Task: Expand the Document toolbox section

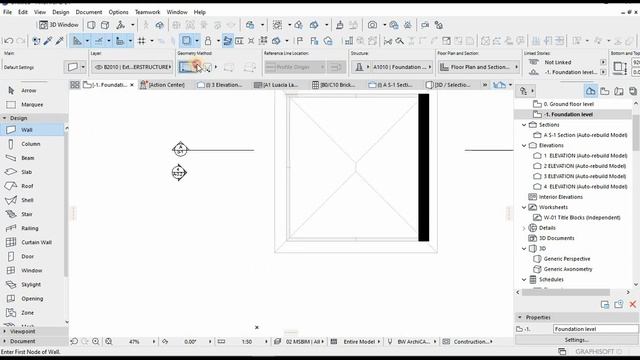Action: [4, 341]
